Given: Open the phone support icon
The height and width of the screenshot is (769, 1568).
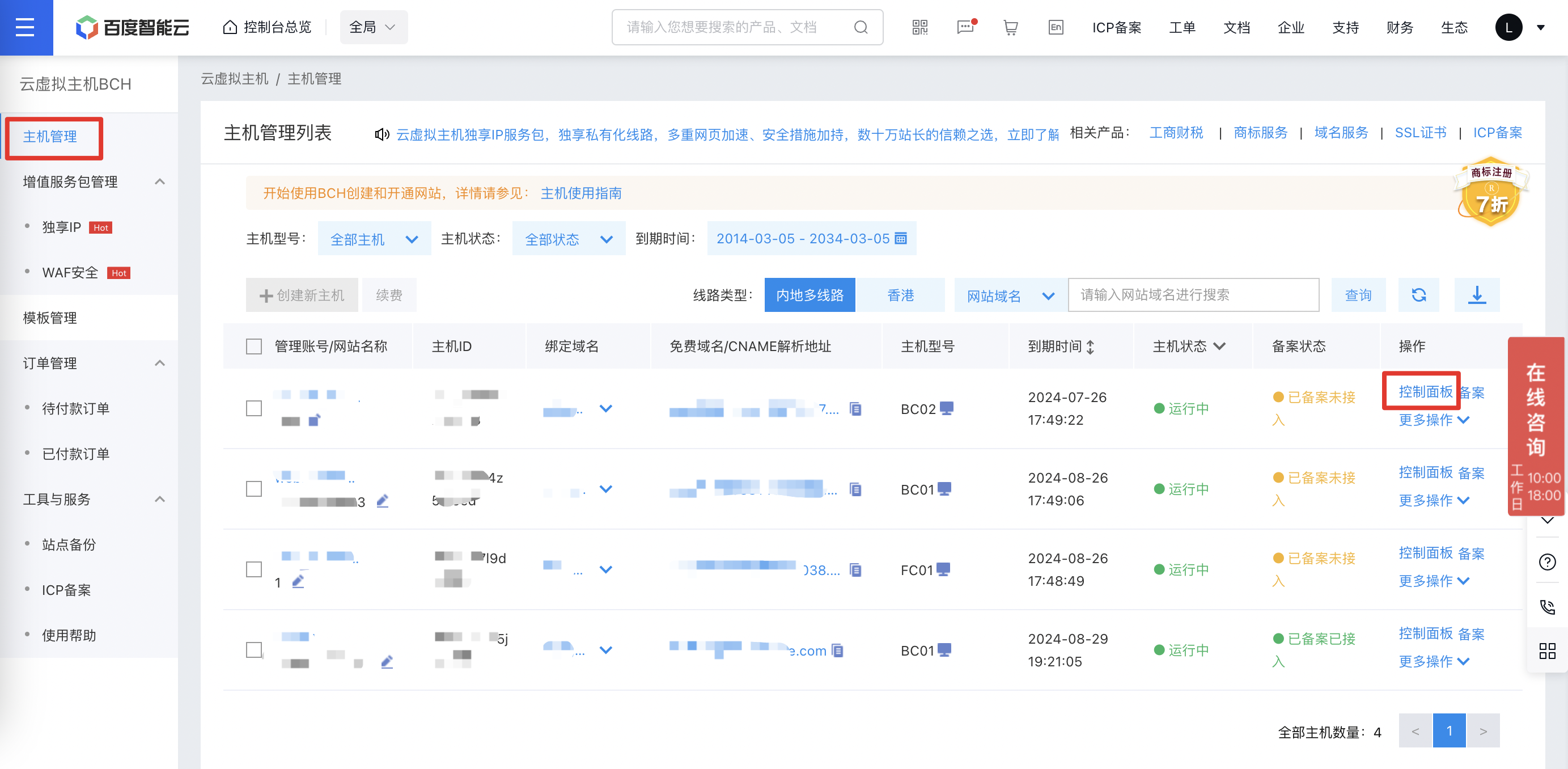Looking at the screenshot, I should (1546, 607).
